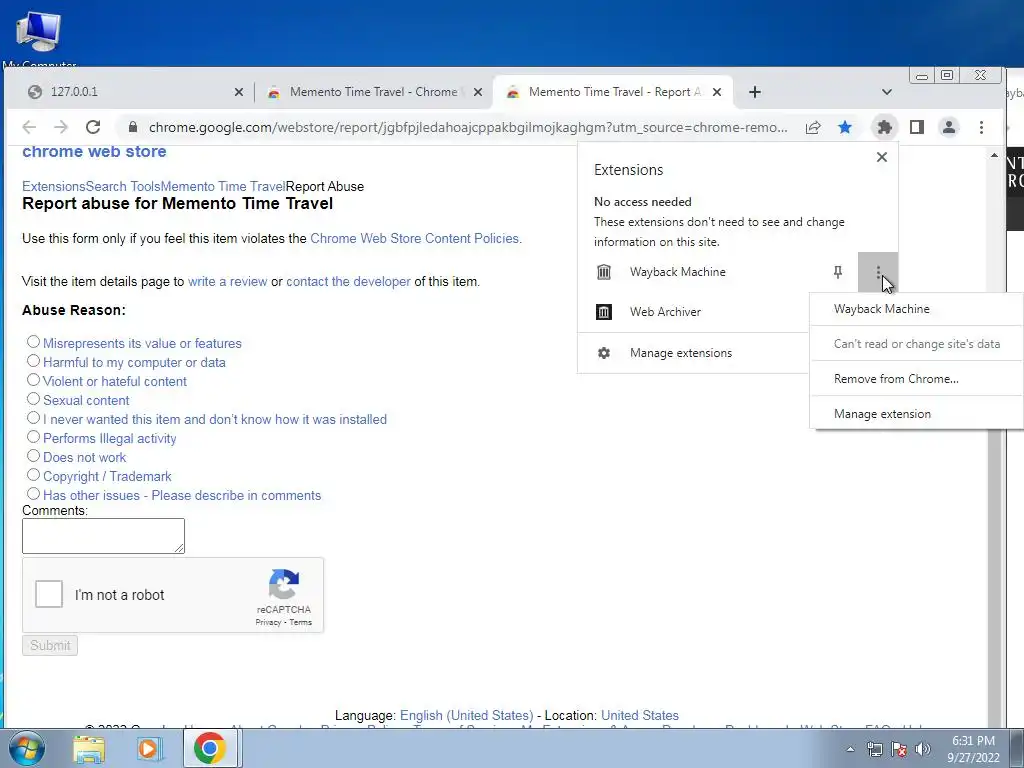This screenshot has width=1024, height=768.
Task: Click the Search Tools breadcrumb link
Action: [x=123, y=186]
